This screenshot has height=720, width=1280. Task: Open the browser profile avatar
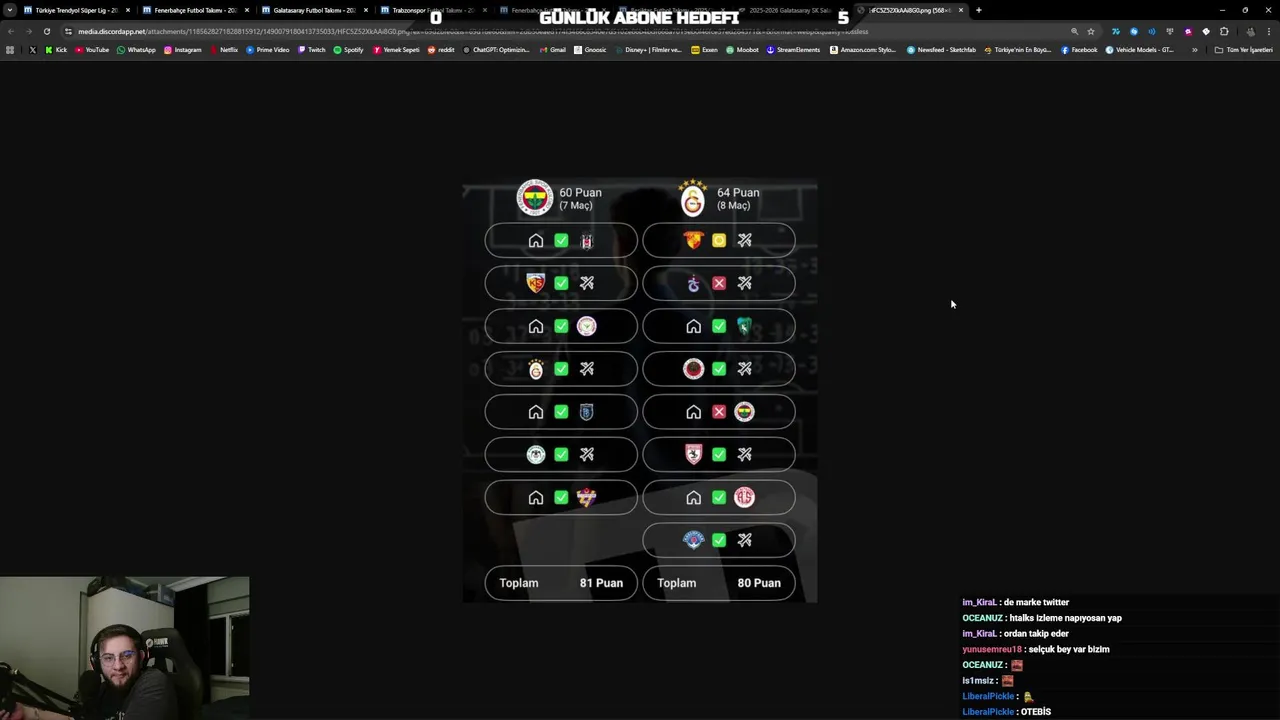1250,31
